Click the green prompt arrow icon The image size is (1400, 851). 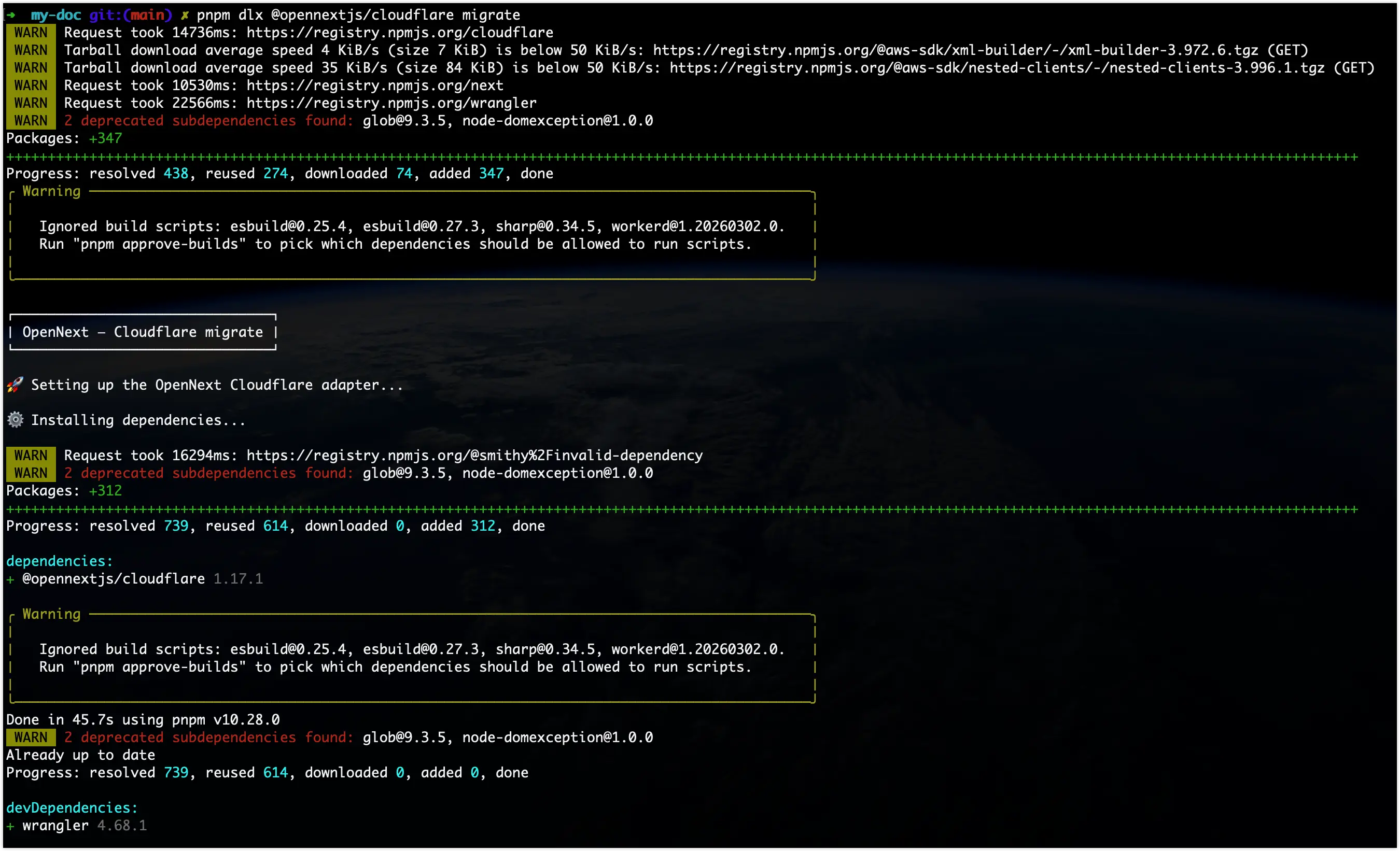tap(10, 15)
